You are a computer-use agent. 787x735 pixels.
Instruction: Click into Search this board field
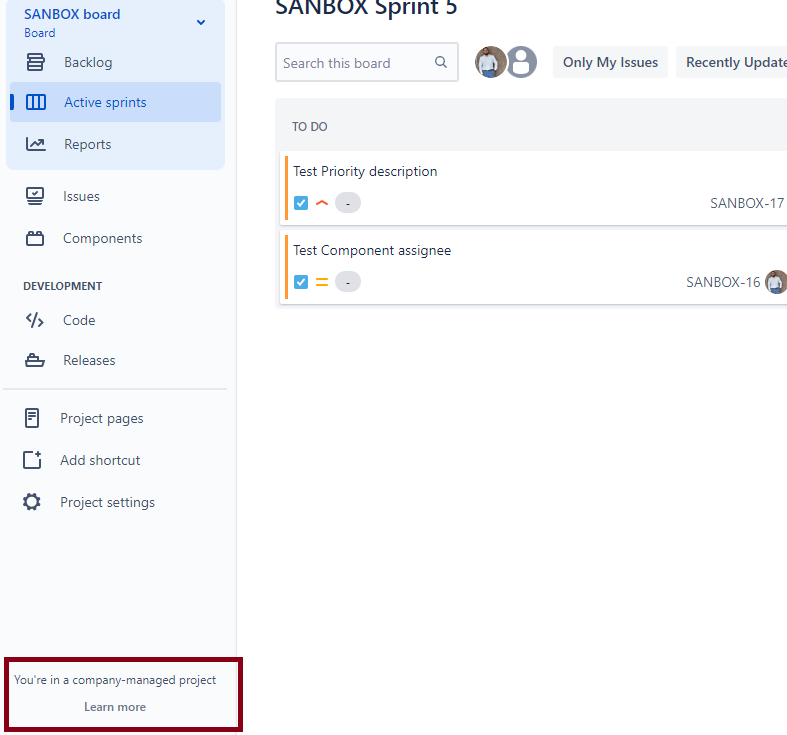366,62
